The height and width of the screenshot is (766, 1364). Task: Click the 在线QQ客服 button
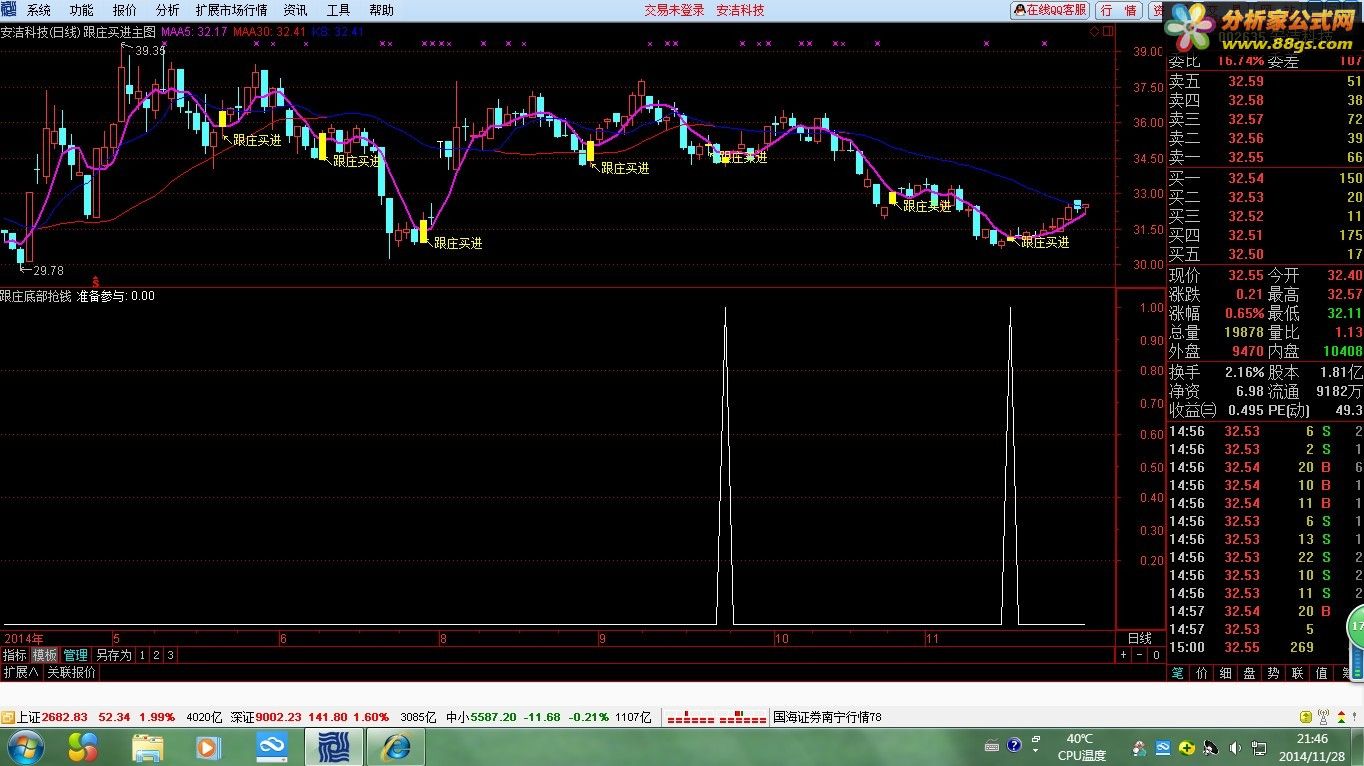[x=1050, y=10]
